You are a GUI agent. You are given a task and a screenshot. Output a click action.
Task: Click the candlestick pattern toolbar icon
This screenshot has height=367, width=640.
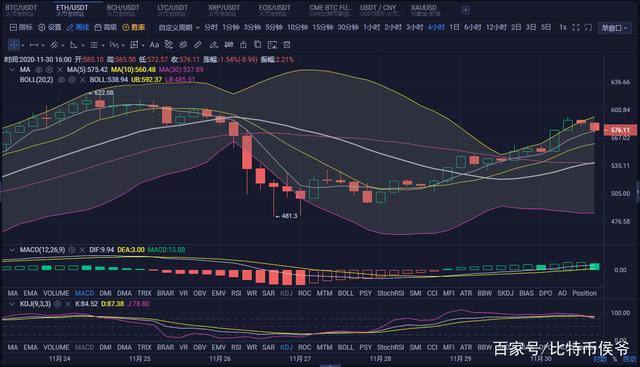click(229, 44)
